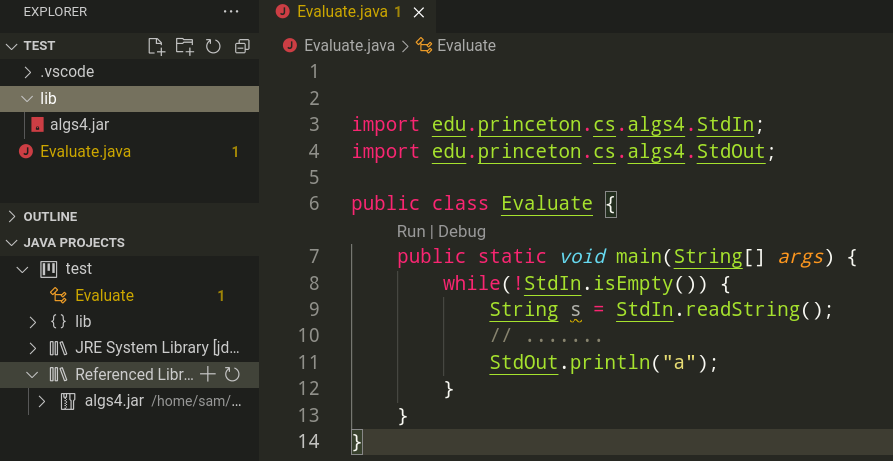The image size is (893, 461).
Task: Click the library icon beside JRE System Library
Action: (x=58, y=348)
